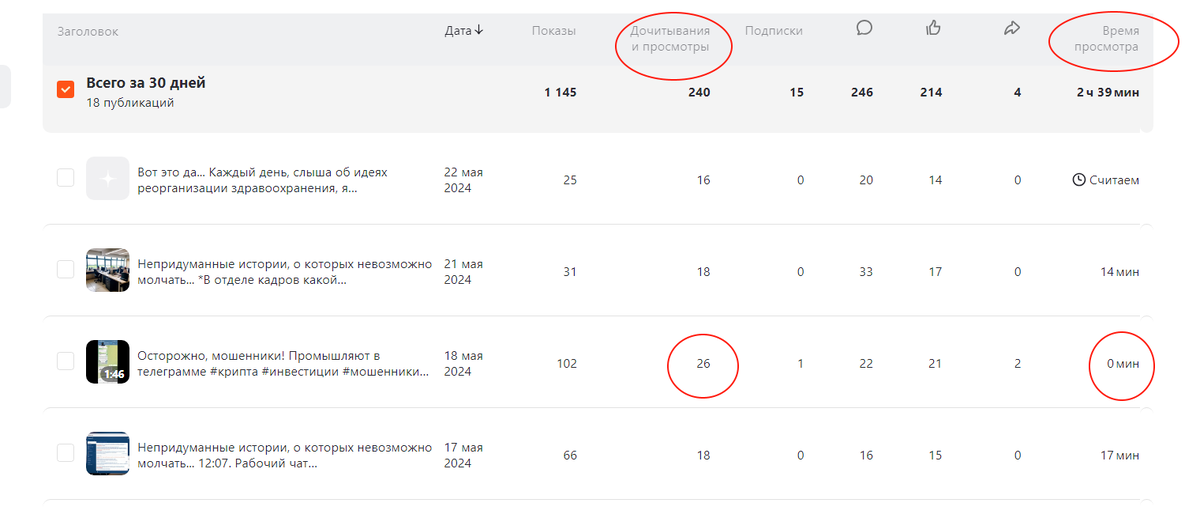Open post Осторожно, мошенники! Промышляют в телеграмме

coord(283,364)
